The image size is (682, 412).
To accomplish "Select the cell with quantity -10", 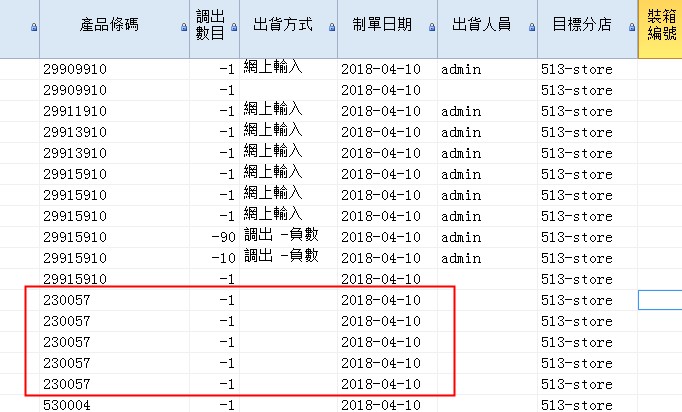I will tap(214, 258).
